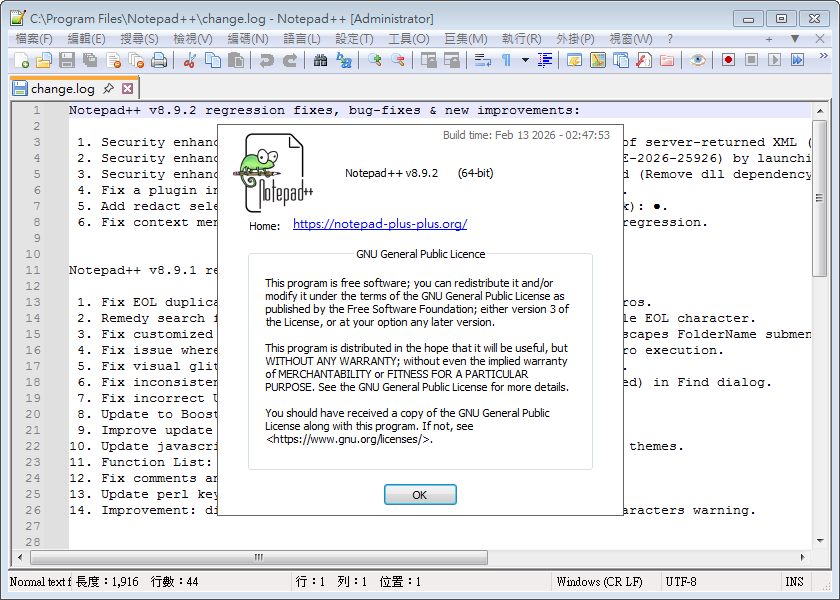840x600 pixels.
Task: Toggle synchronized vertical scrolling icon
Action: click(x=429, y=60)
